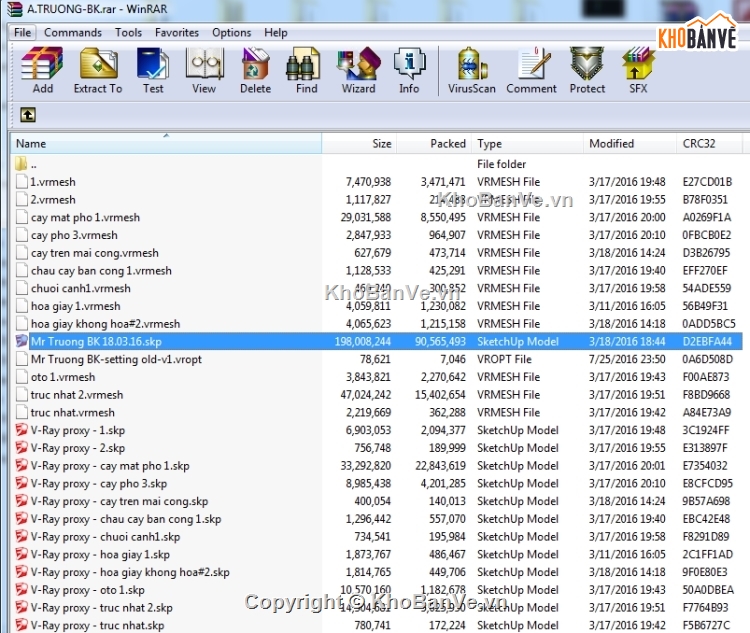This screenshot has height=633, width=750.
Task: Click the icon of V-Ray proxy - 1.skp
Action: coord(22,430)
